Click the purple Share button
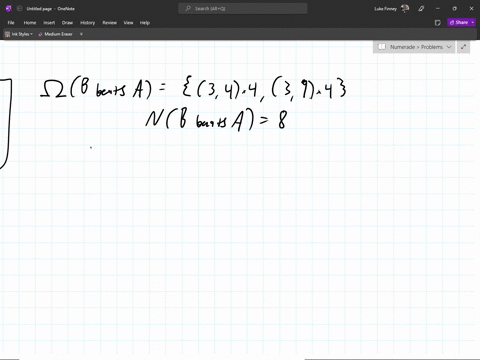Viewport: 480px width, 360px height. (x=459, y=22)
